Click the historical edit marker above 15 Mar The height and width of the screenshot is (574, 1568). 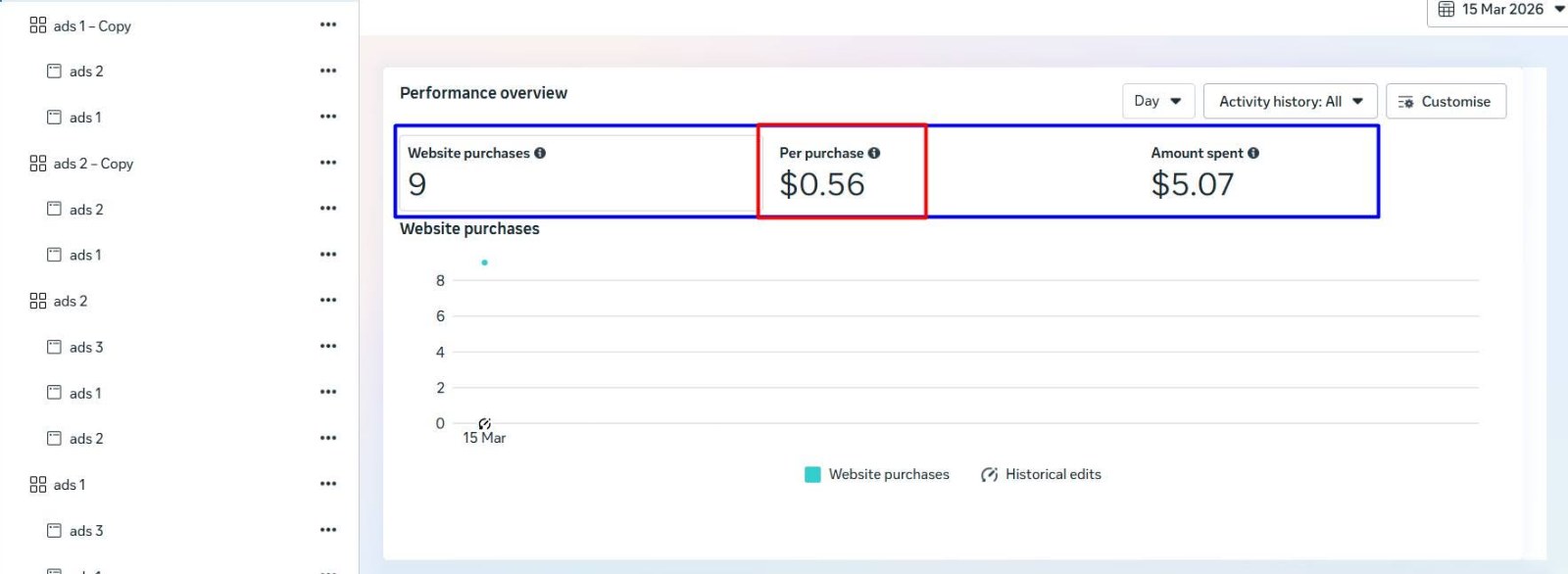coord(484,423)
